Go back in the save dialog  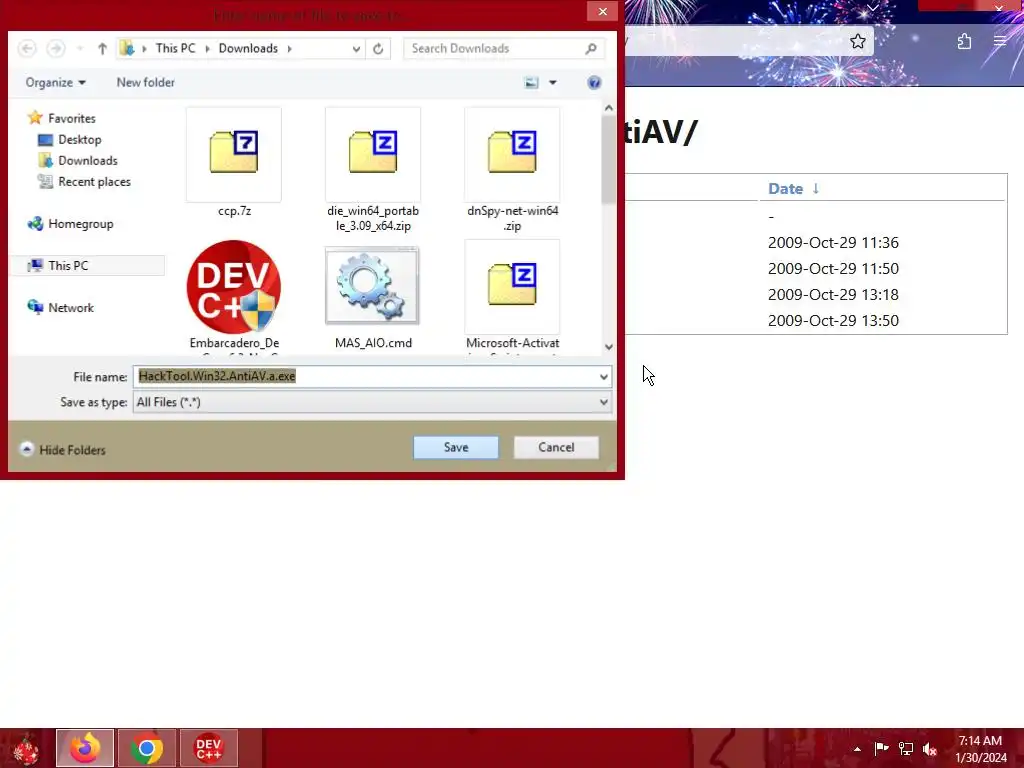pos(27,48)
